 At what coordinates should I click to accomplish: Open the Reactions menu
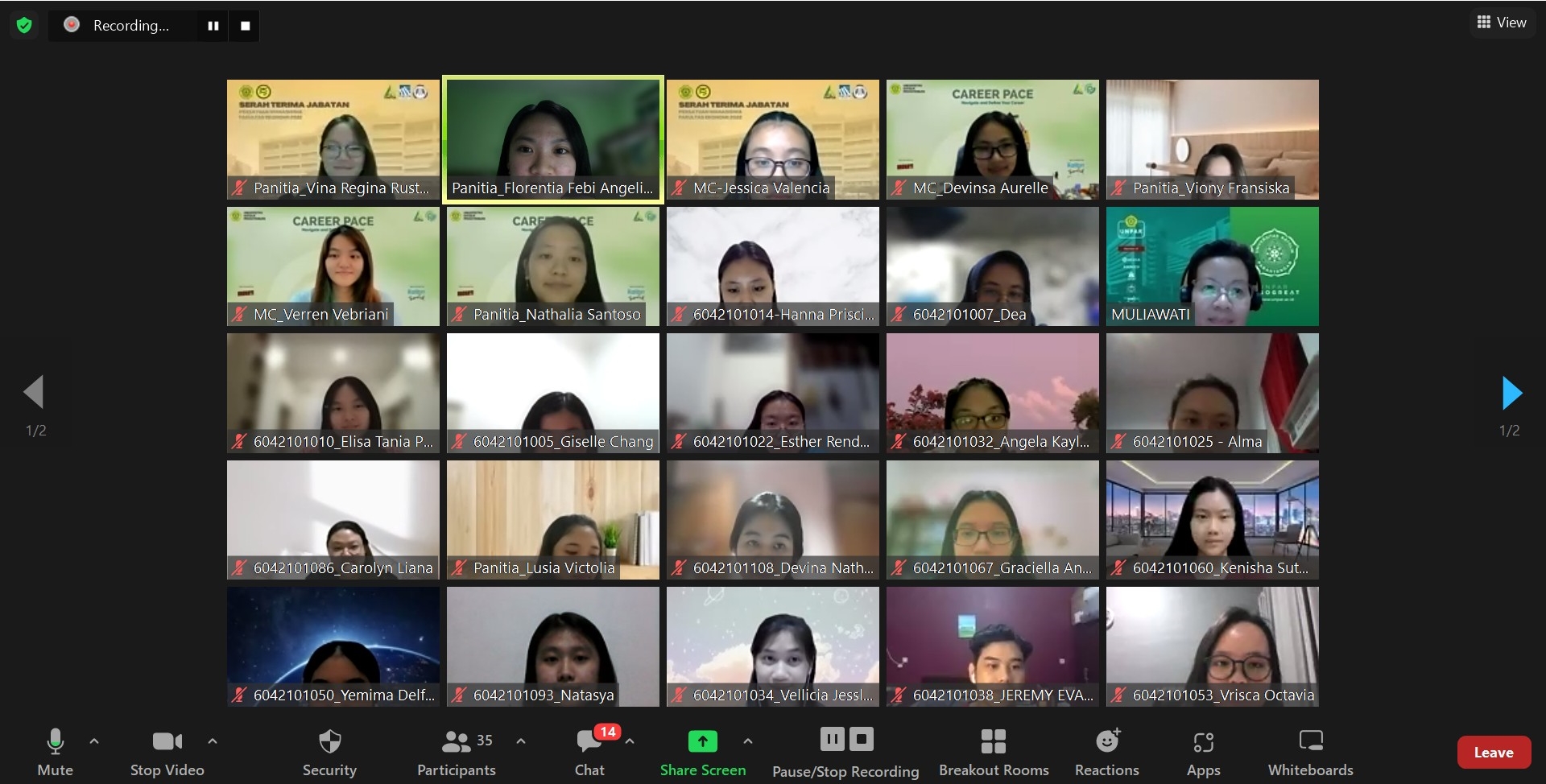[1107, 752]
